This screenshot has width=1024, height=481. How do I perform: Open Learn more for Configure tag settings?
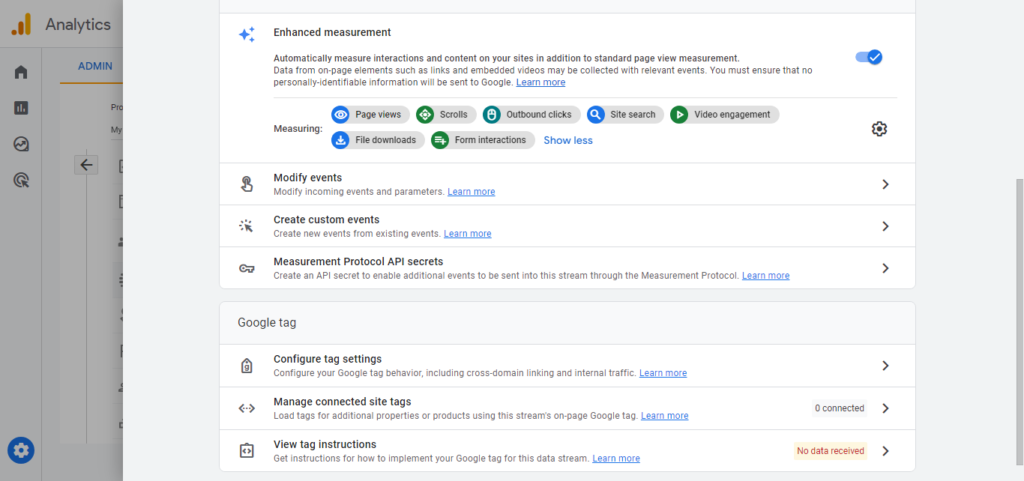[663, 373]
